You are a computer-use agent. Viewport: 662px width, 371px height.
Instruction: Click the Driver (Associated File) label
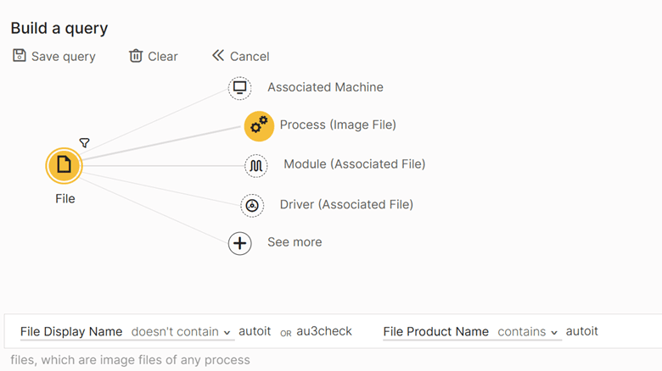347,204
